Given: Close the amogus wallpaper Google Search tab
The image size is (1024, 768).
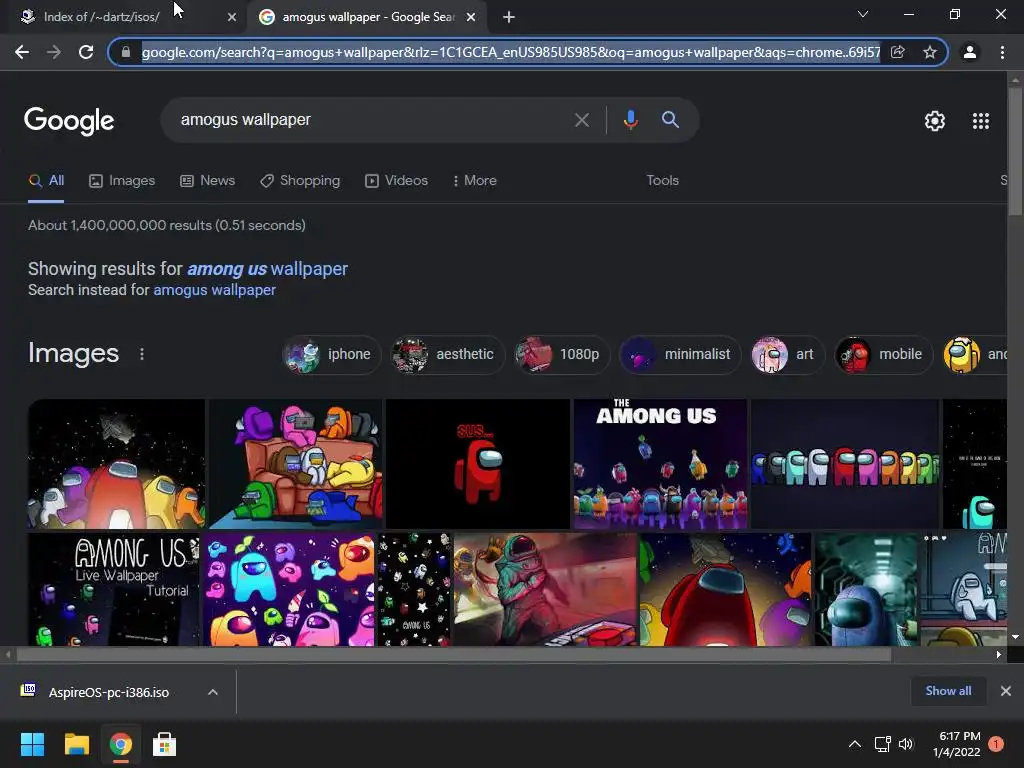Looking at the screenshot, I should click(x=471, y=17).
